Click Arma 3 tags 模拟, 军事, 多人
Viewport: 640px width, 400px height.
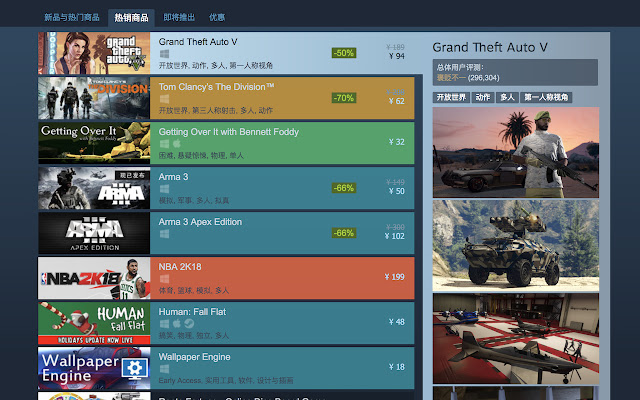[x=194, y=200]
